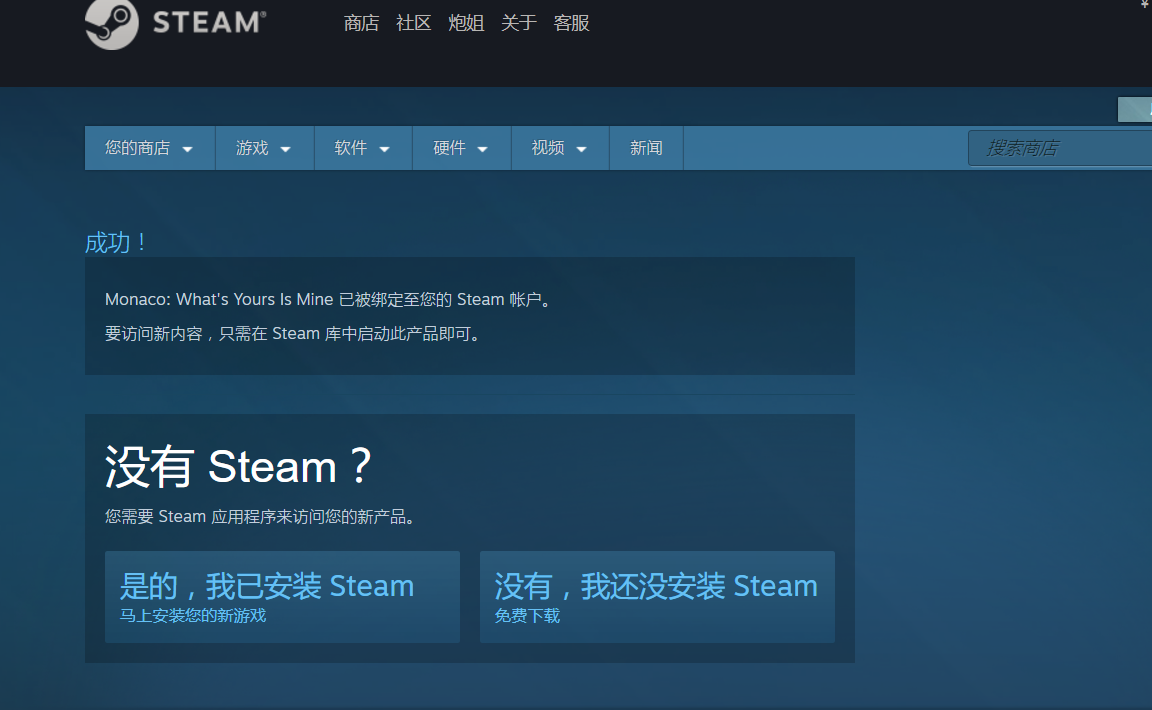Viewport: 1152px width, 710px height.
Task: Click the wishlist button above the search box
Action: coord(1135,110)
